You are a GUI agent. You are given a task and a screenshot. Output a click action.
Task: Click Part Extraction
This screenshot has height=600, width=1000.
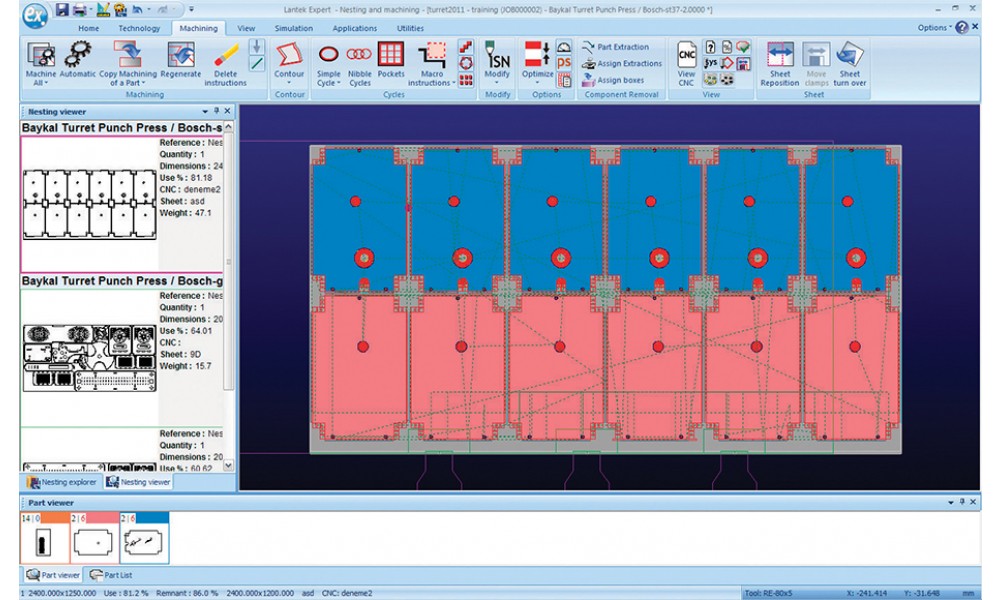[x=615, y=47]
